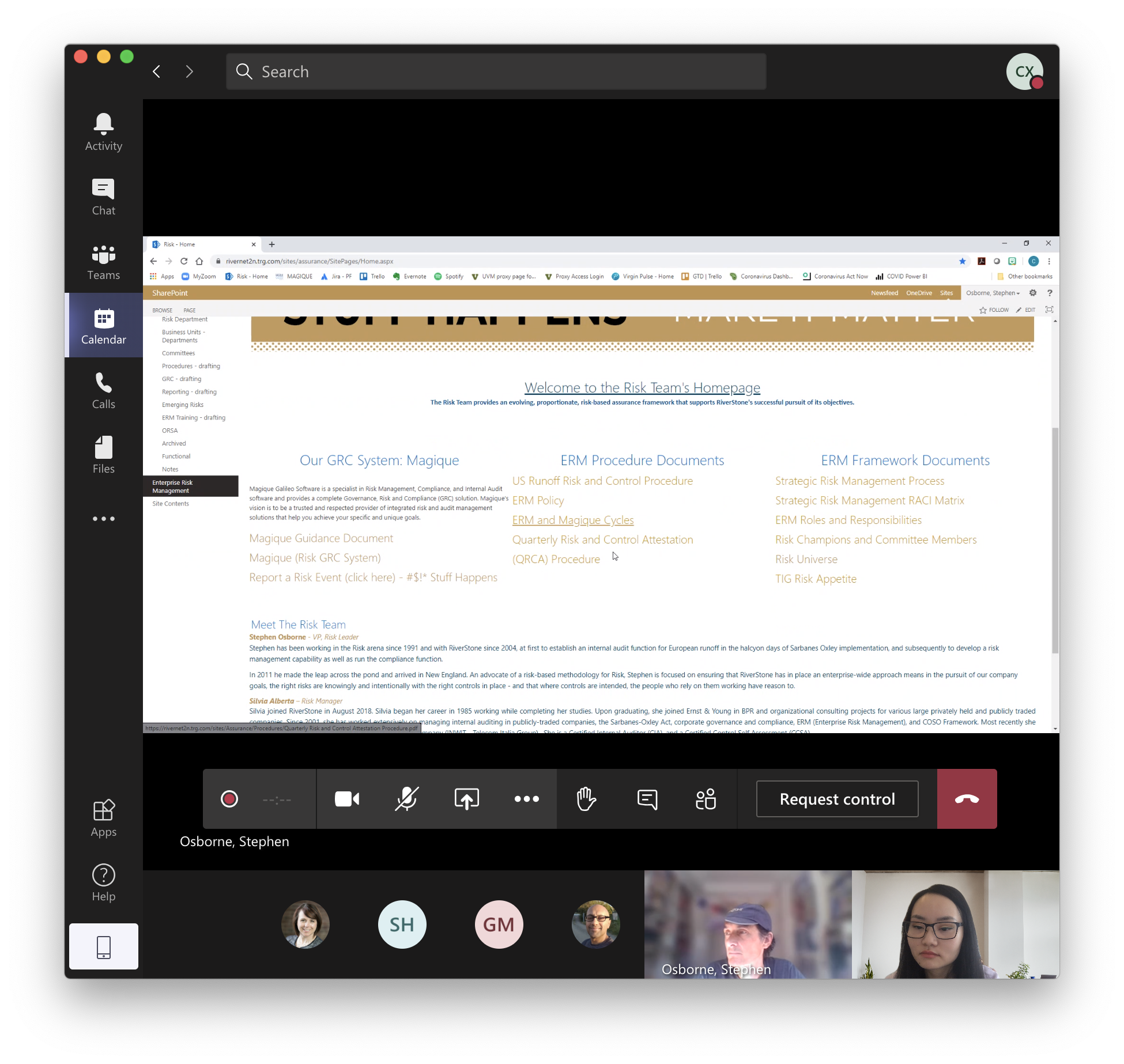Open the share content tray
Viewport: 1124px width, 1064px height.
466,799
